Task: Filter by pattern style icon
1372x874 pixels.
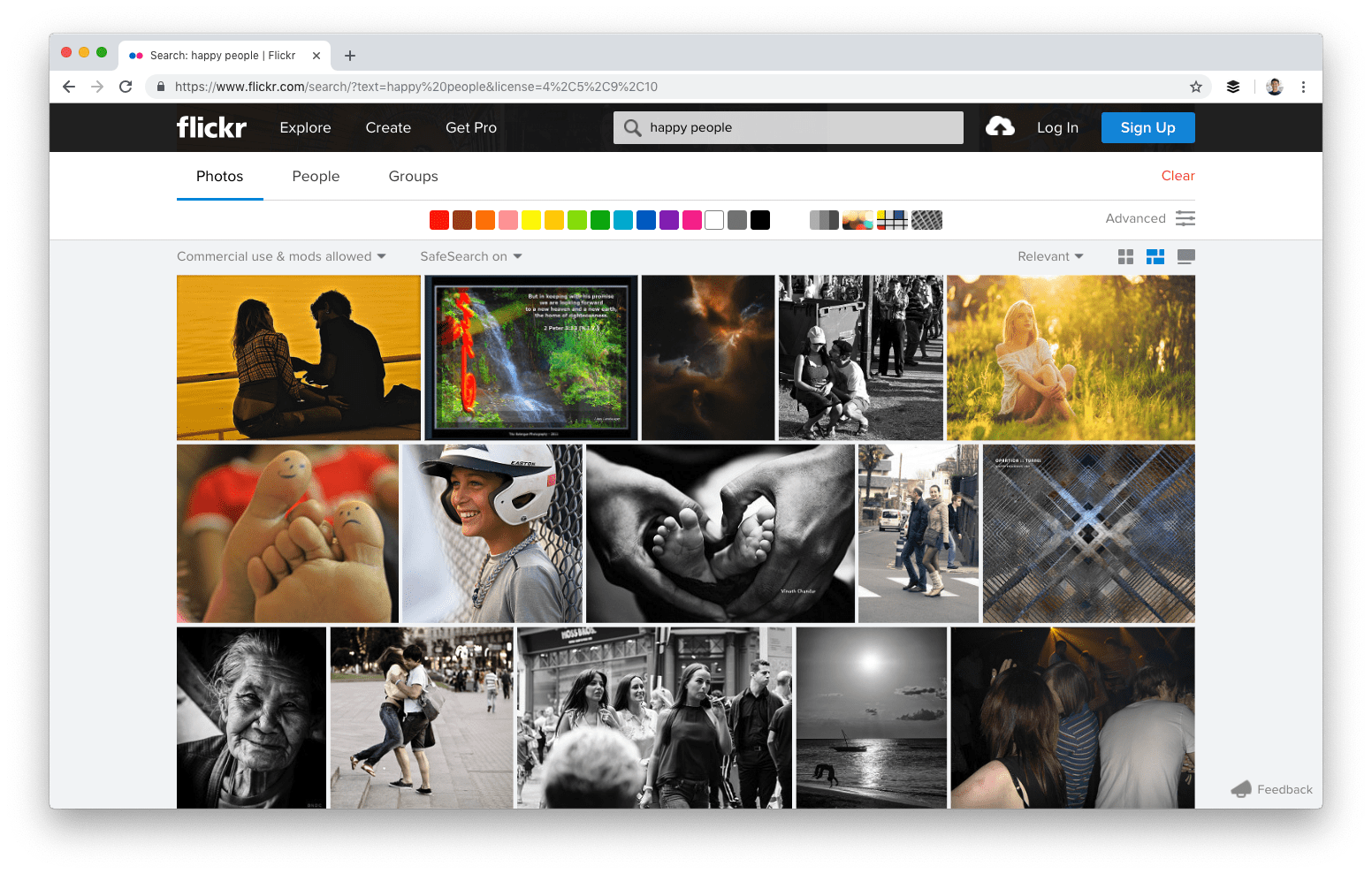Action: pos(926,219)
